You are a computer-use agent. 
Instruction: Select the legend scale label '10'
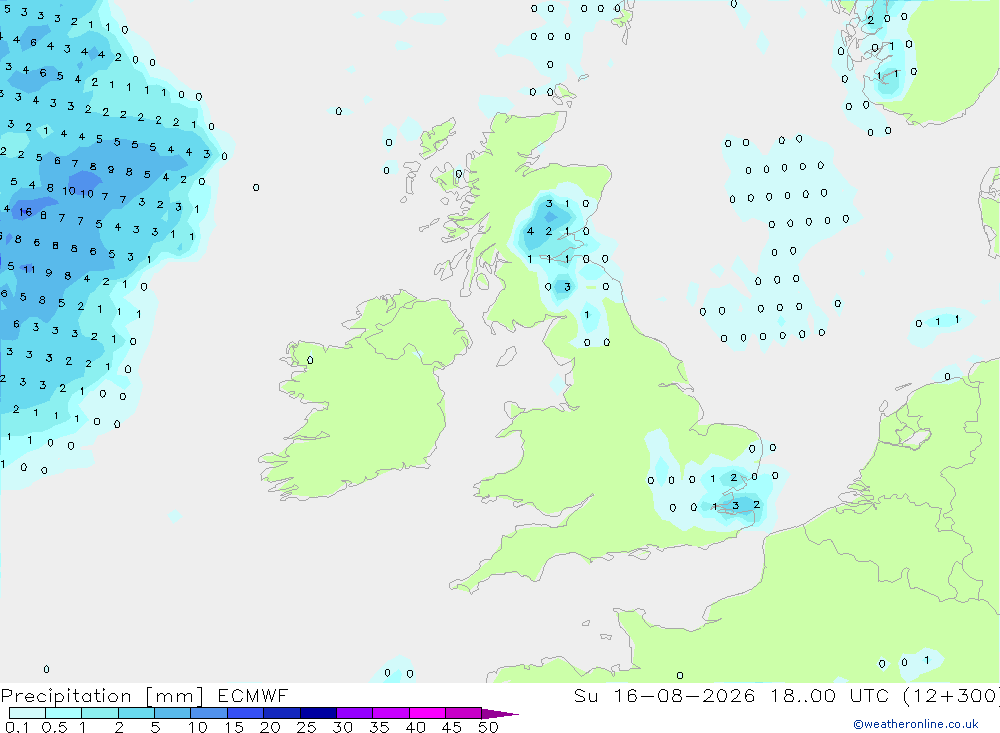pyautogui.click(x=198, y=727)
